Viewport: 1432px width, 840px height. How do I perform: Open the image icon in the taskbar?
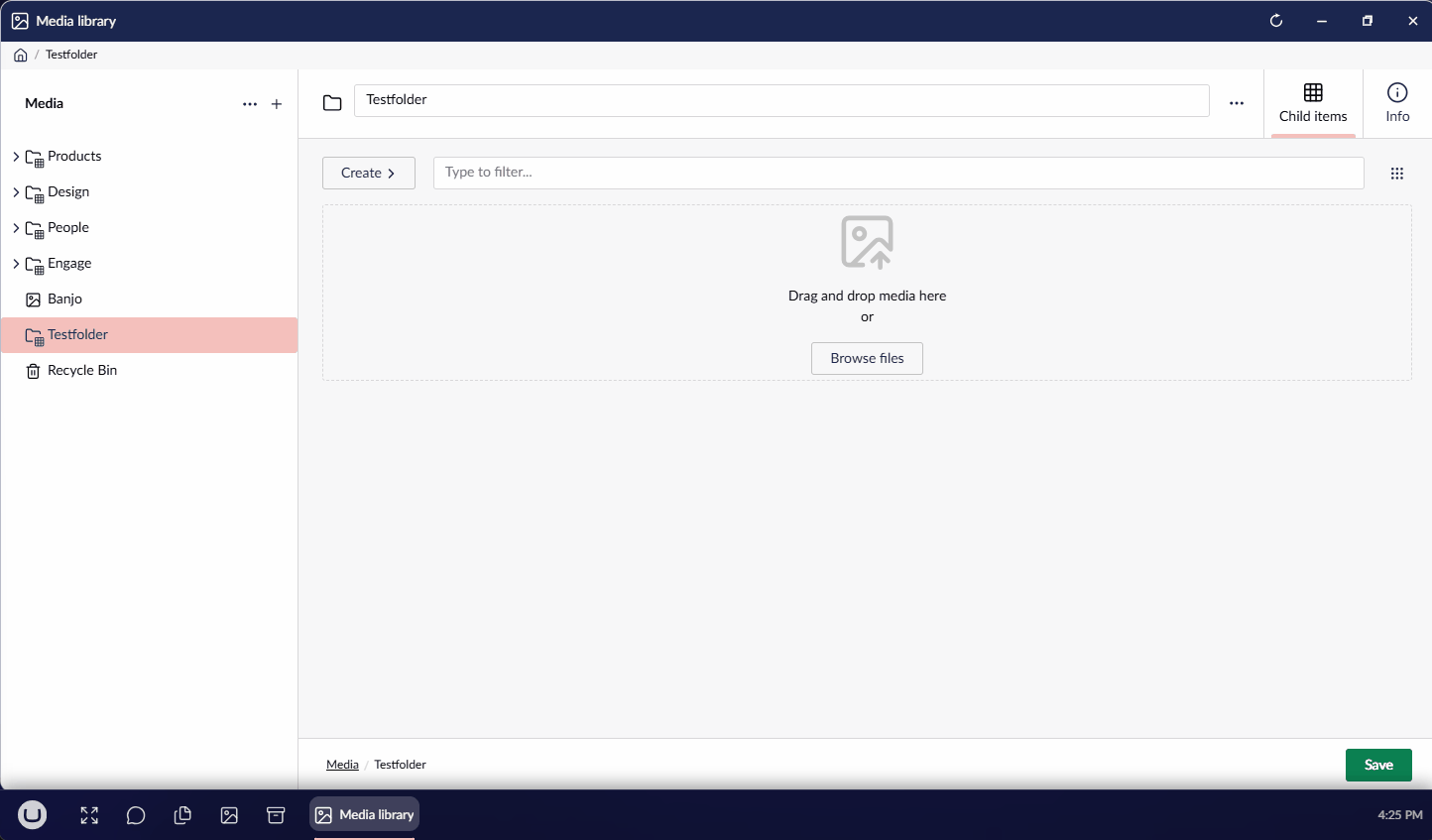click(229, 815)
